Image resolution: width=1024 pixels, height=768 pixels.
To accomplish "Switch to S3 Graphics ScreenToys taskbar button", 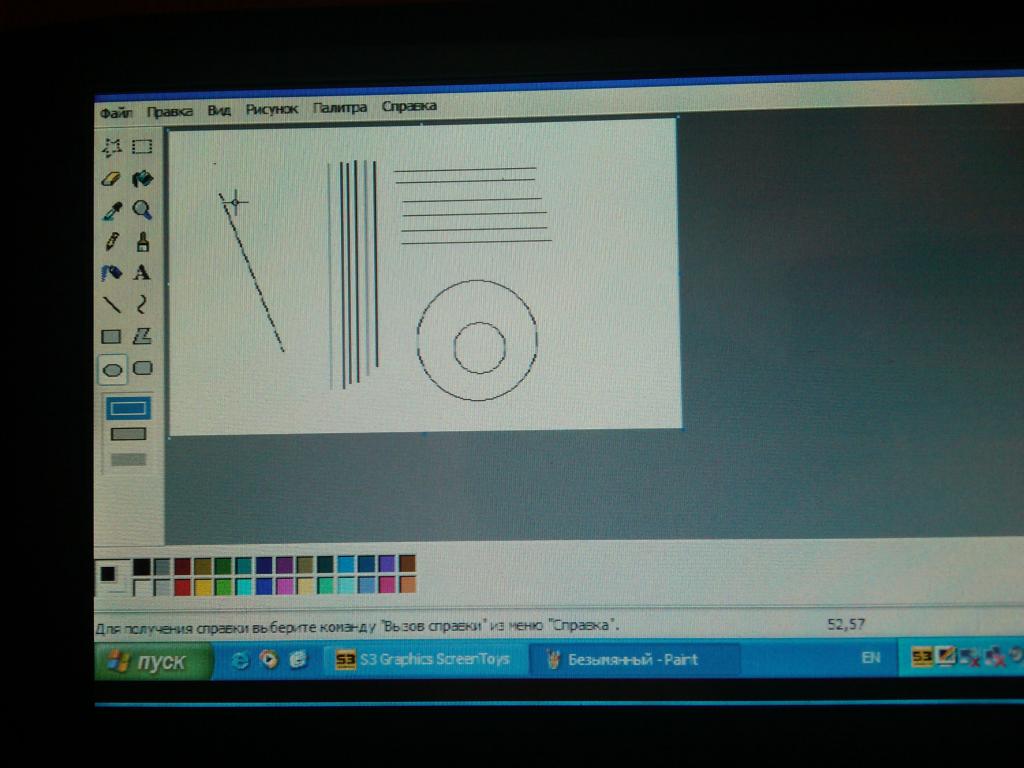I will point(424,660).
